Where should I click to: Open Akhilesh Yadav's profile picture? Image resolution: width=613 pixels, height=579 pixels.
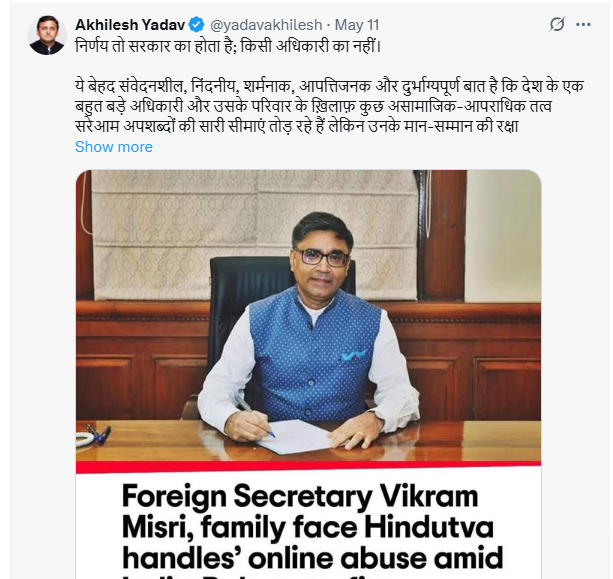(x=47, y=35)
